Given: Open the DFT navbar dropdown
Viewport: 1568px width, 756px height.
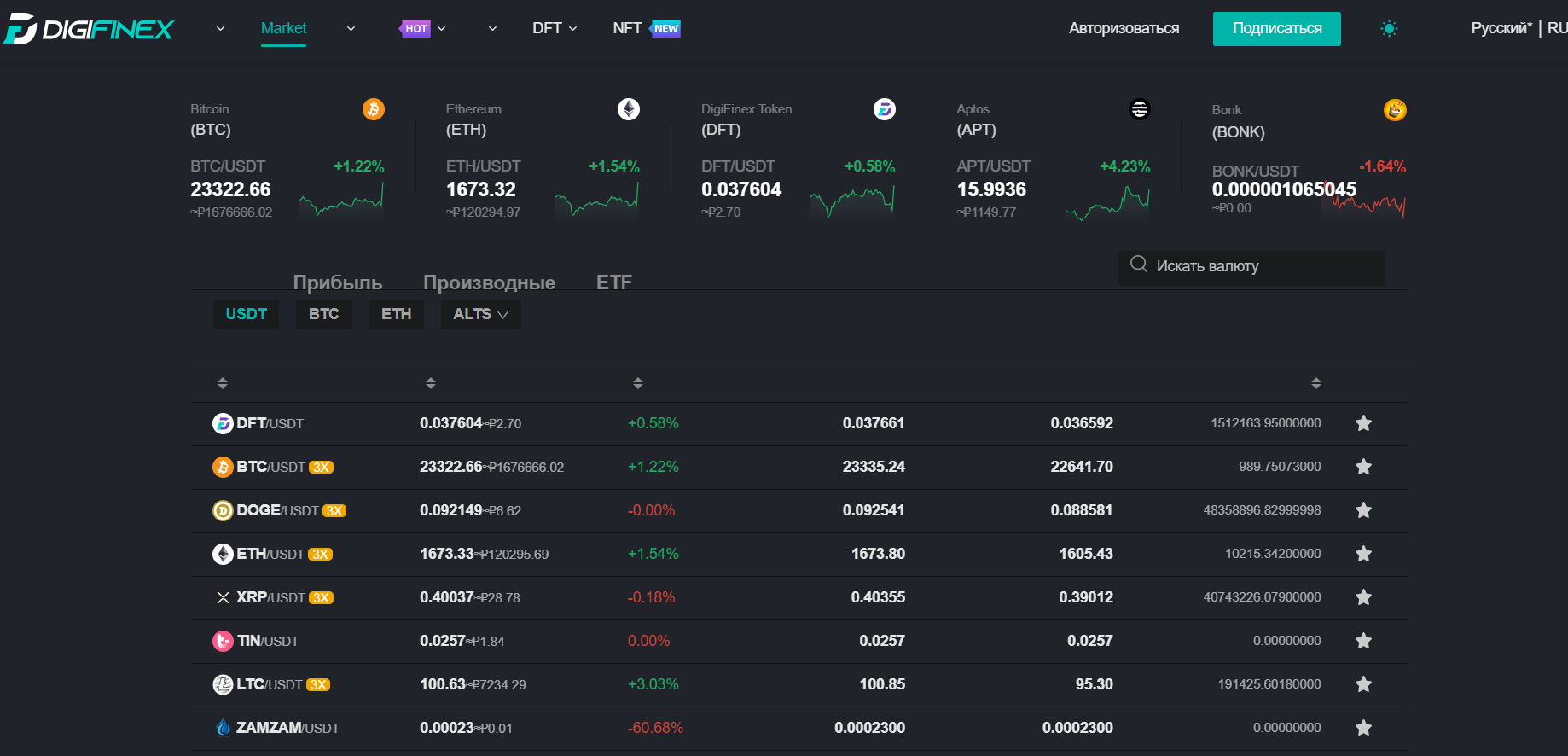Looking at the screenshot, I should pyautogui.click(x=555, y=28).
